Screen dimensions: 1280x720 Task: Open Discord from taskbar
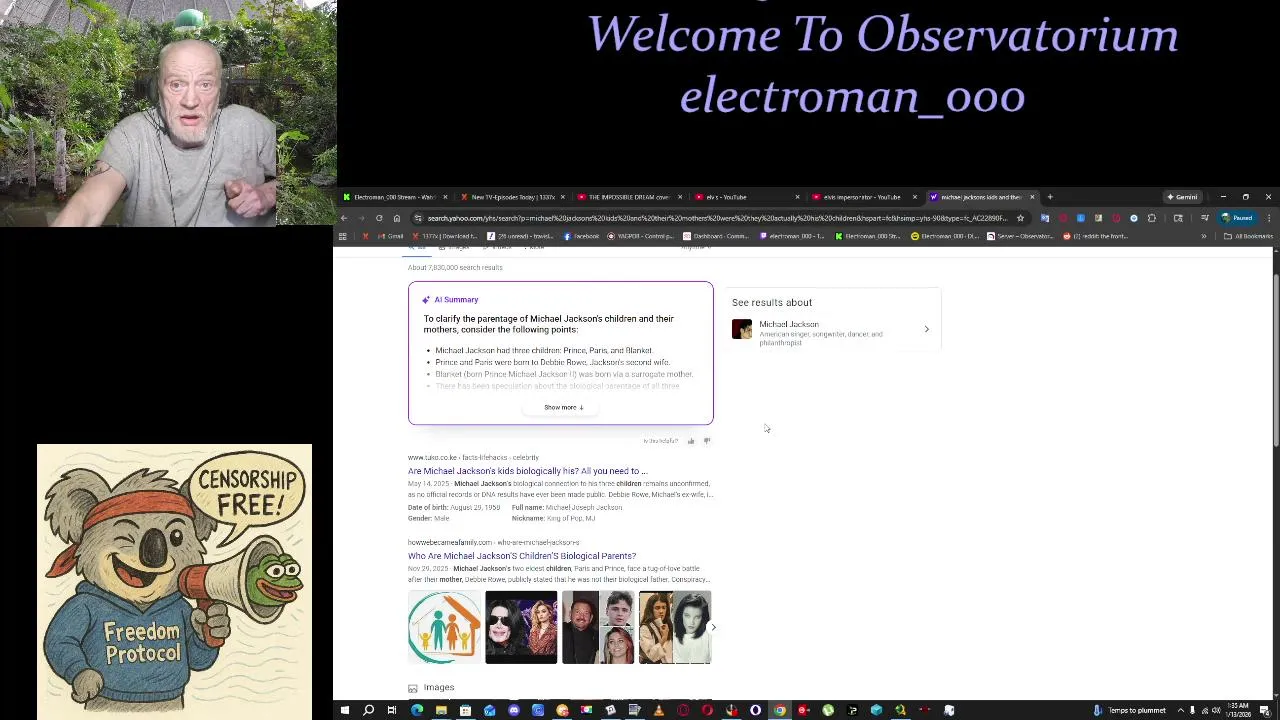(x=514, y=711)
